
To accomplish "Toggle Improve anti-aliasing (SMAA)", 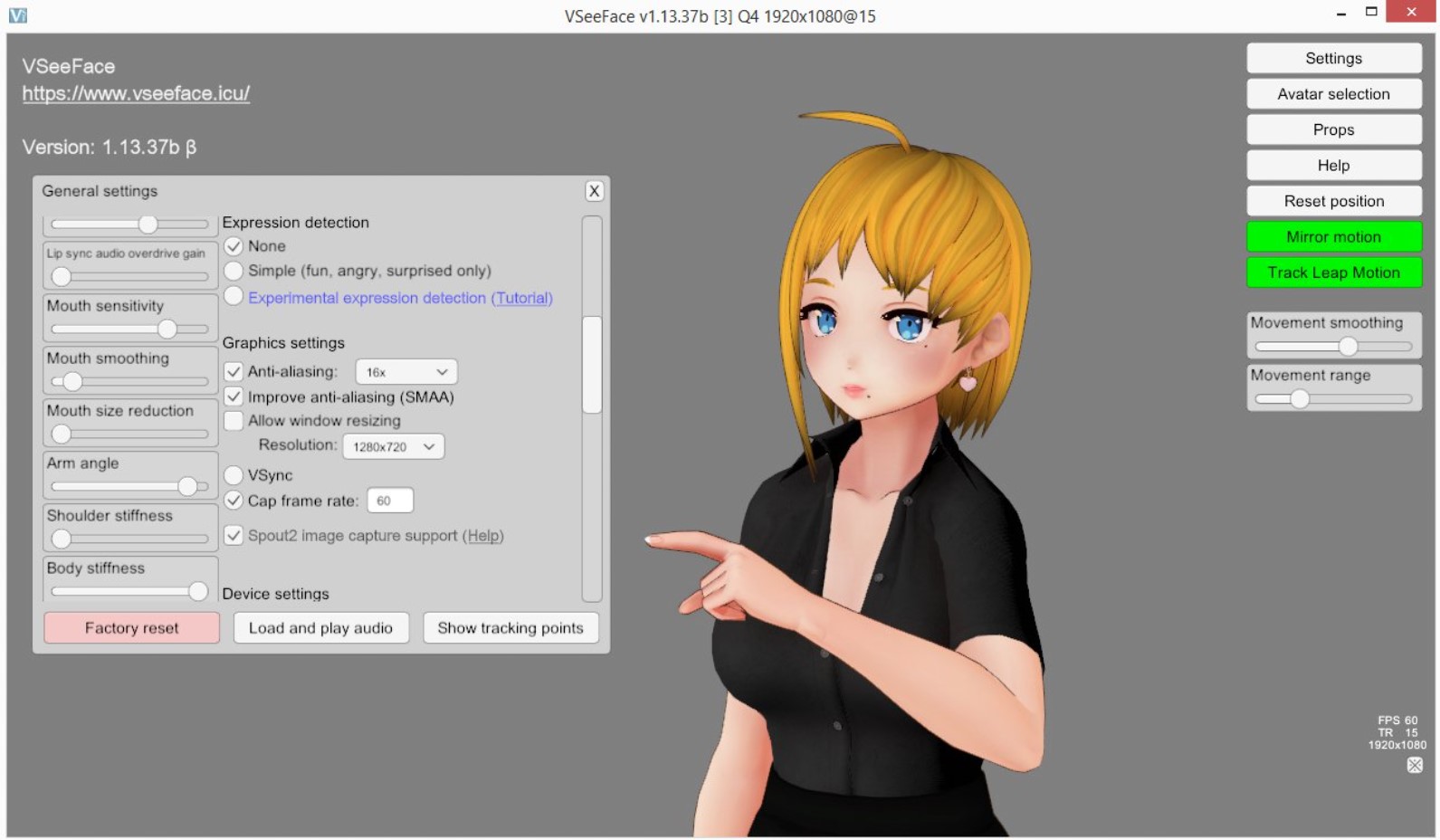I will click(234, 396).
